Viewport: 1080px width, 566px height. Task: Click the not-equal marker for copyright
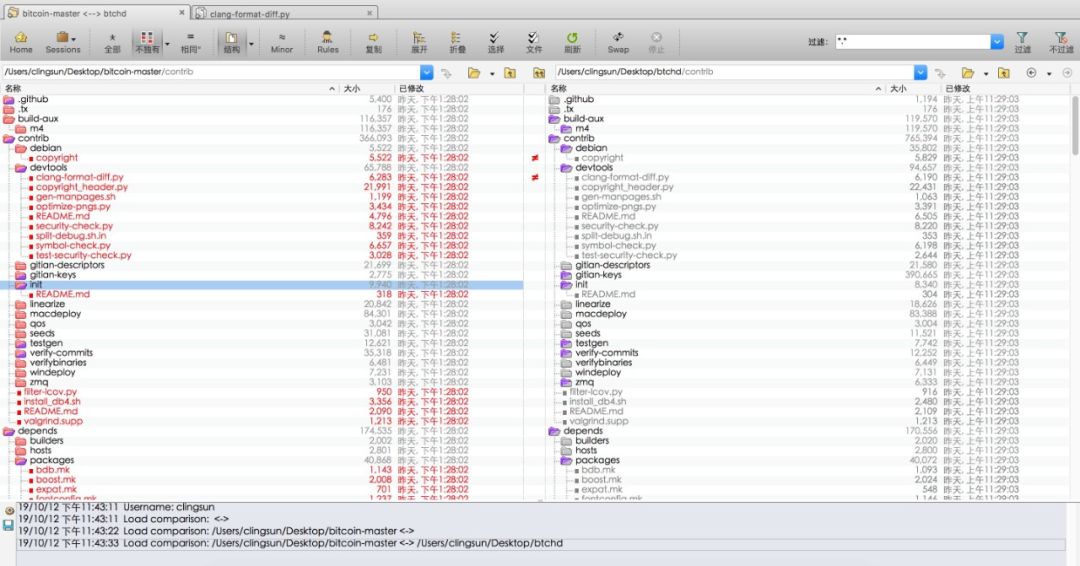[x=534, y=158]
